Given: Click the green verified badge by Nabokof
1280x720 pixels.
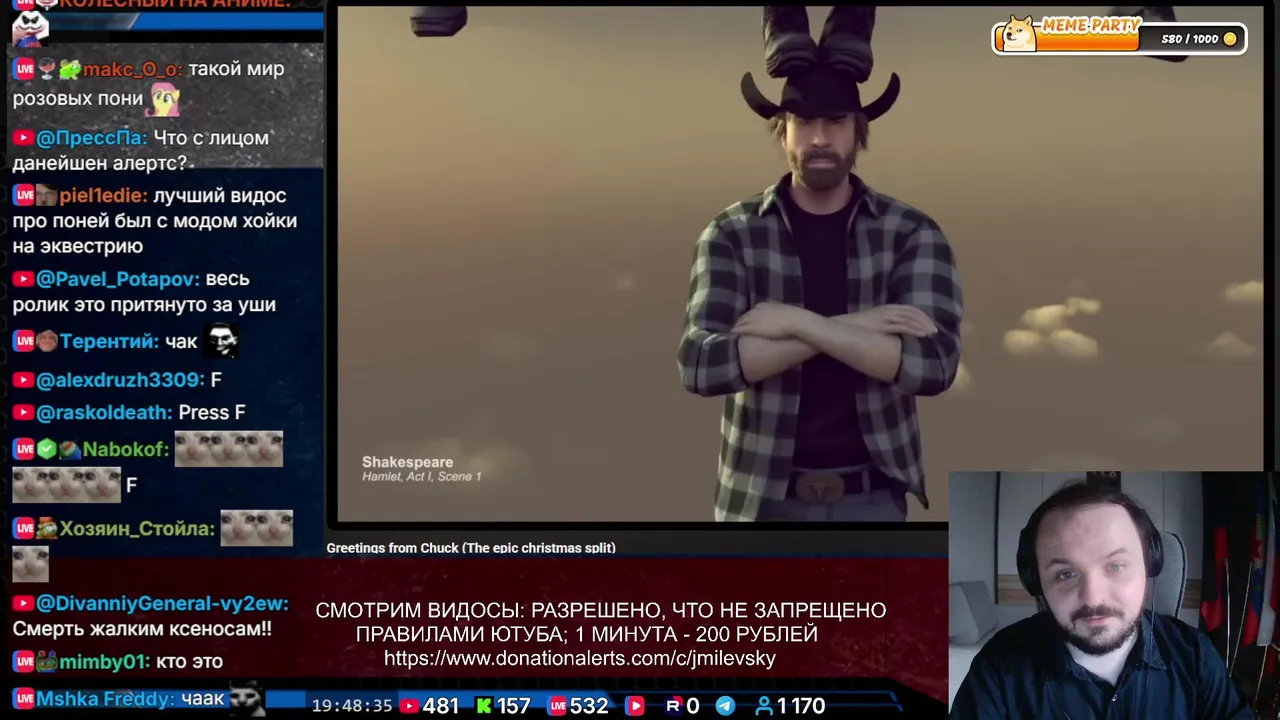Looking at the screenshot, I should 46,449.
